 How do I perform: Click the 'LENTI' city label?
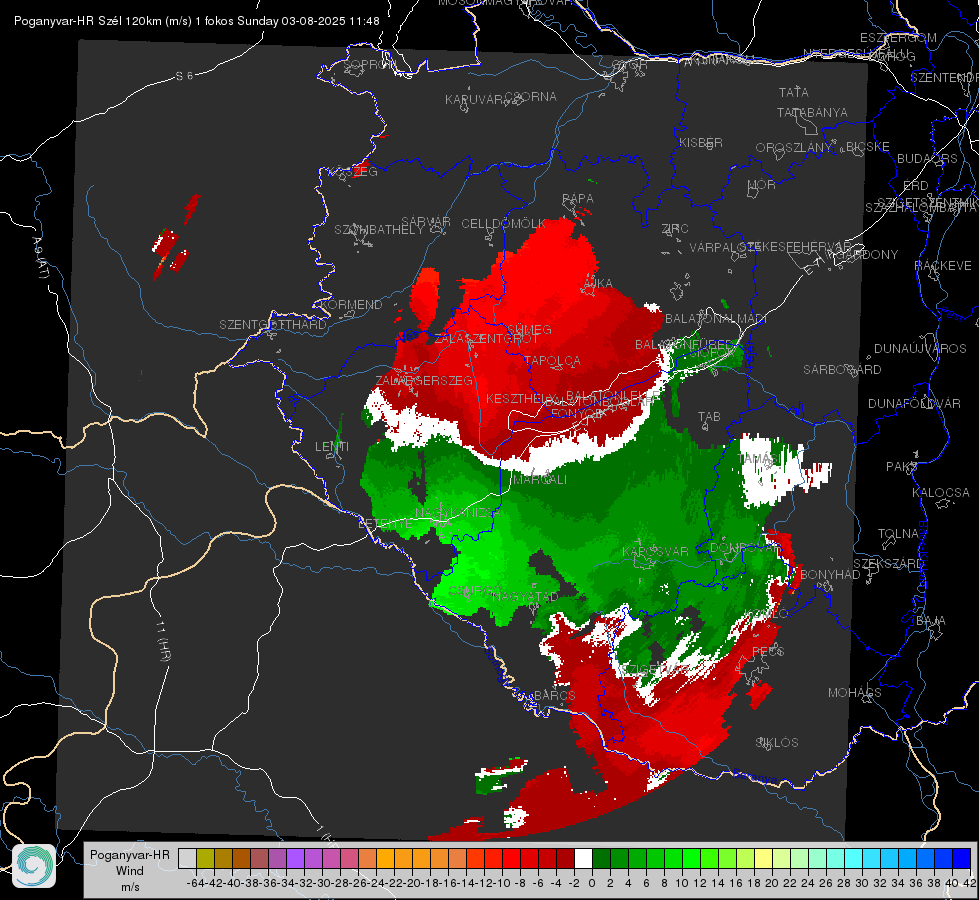coord(332,447)
